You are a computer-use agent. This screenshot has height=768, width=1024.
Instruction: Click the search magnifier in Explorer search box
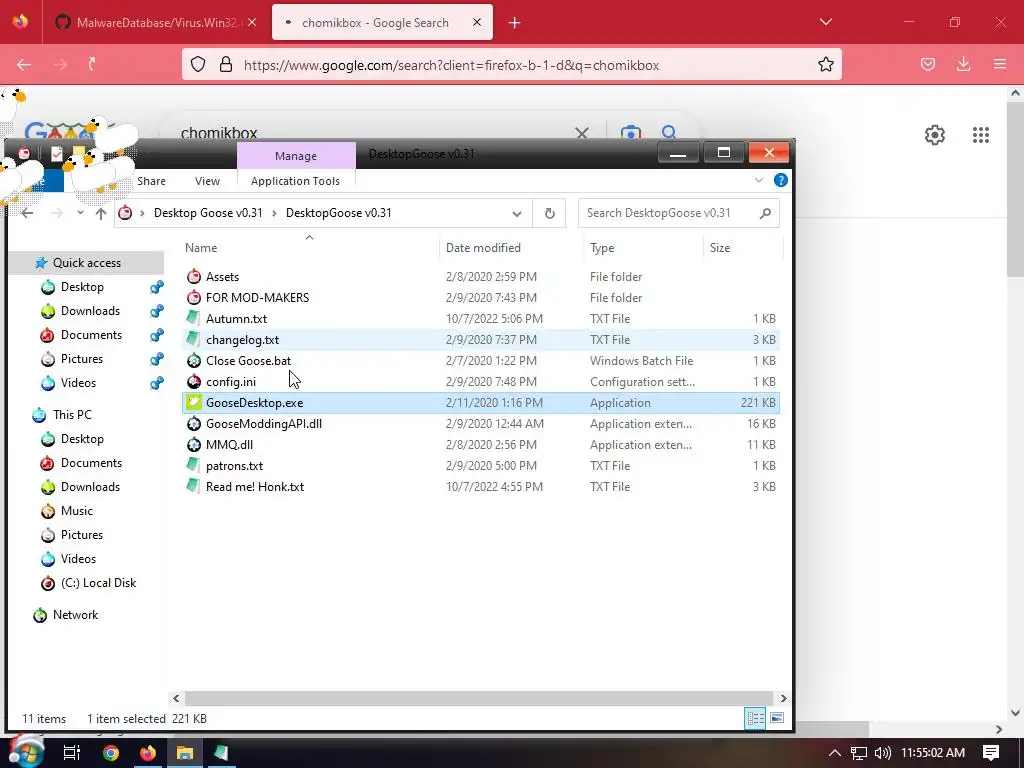pos(765,214)
